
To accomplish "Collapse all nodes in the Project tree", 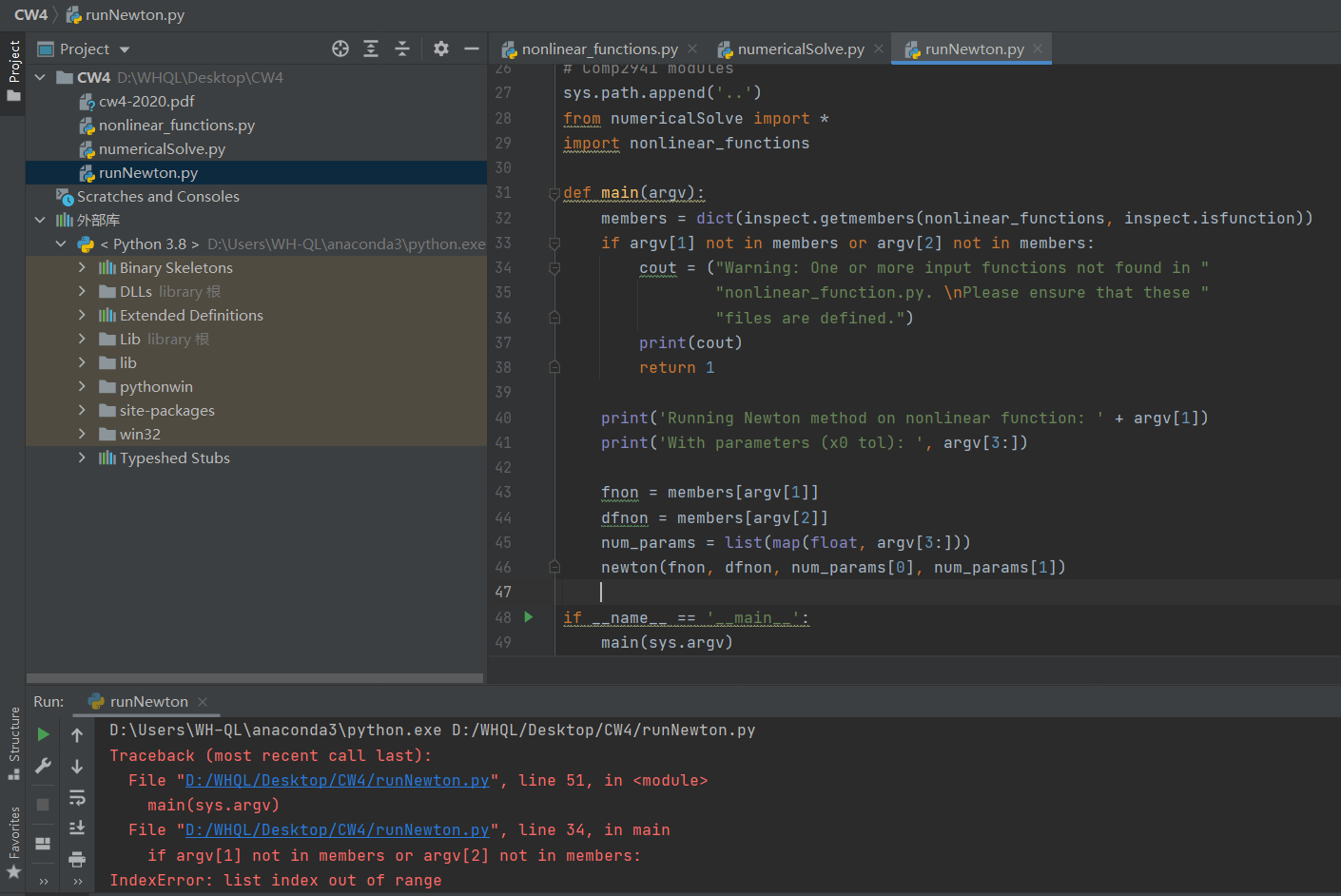I will coord(403,49).
